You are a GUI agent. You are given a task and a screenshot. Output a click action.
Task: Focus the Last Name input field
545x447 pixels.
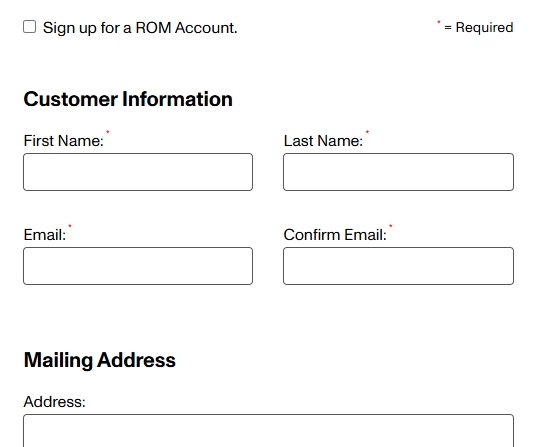[x=398, y=172]
